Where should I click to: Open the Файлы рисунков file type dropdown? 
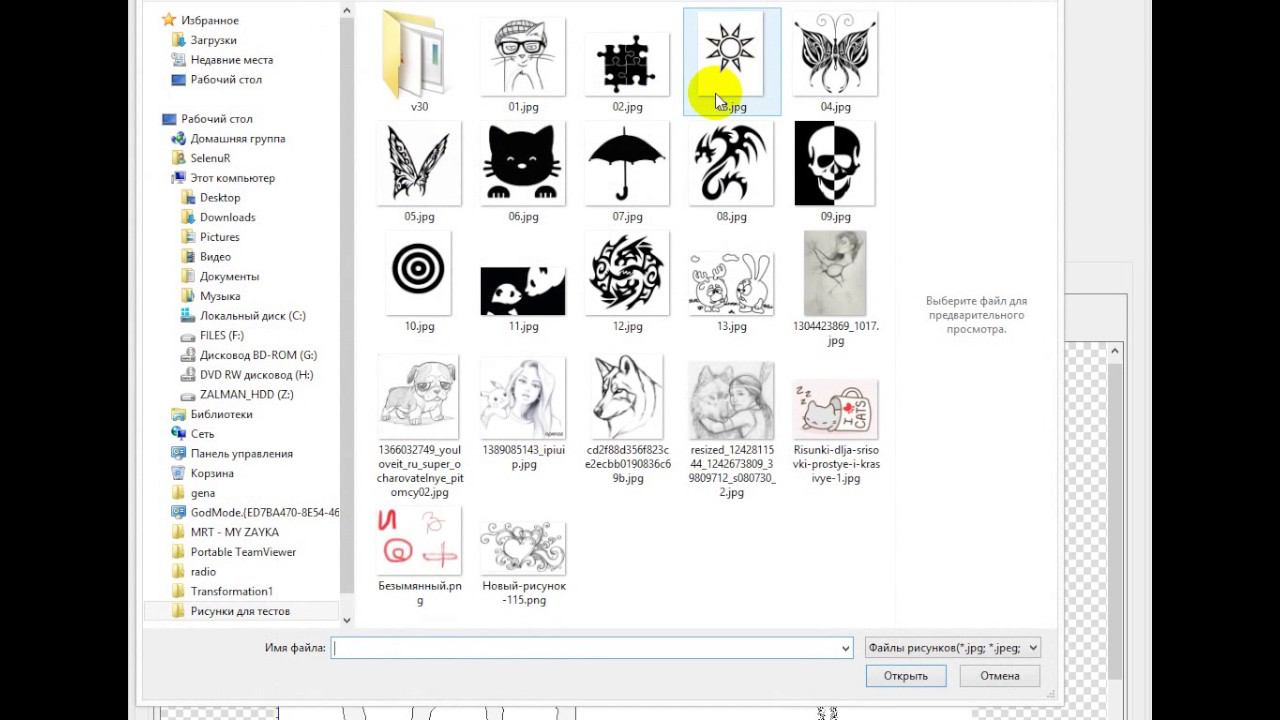click(952, 648)
